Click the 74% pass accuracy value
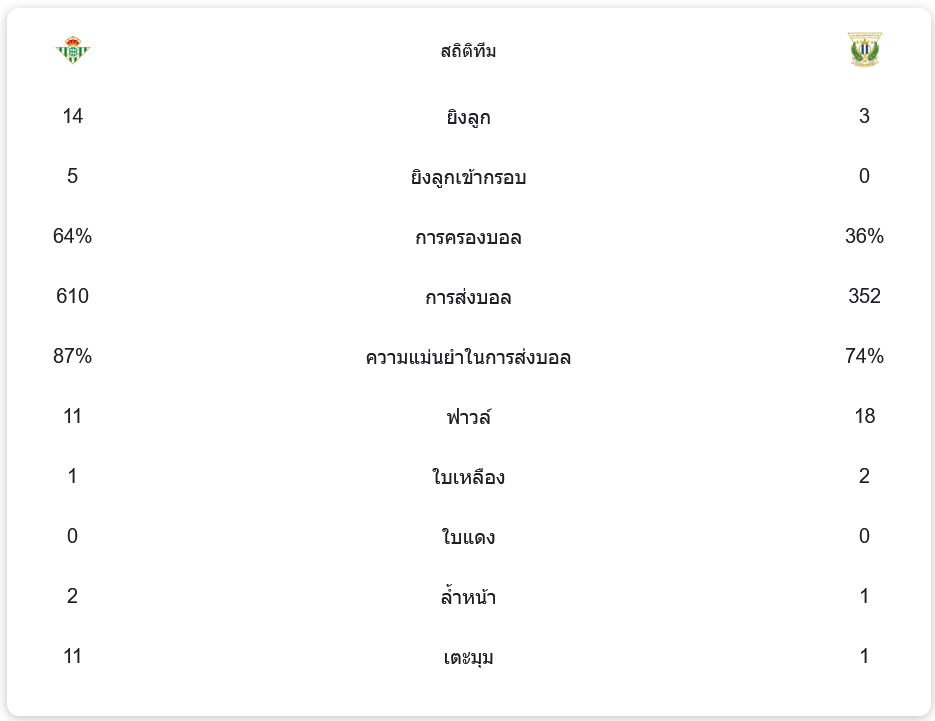 [x=864, y=356]
